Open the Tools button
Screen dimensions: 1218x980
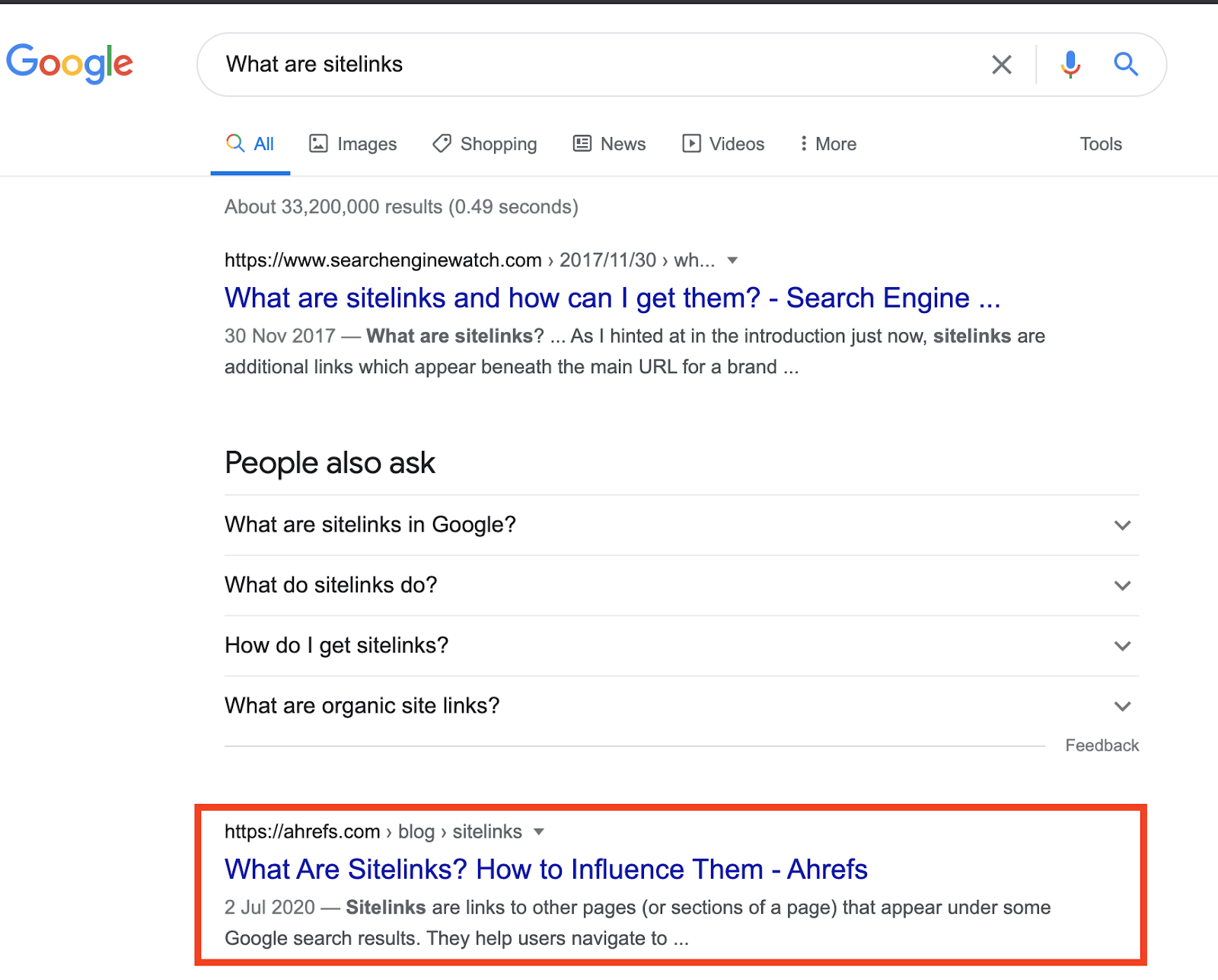coord(1101,144)
